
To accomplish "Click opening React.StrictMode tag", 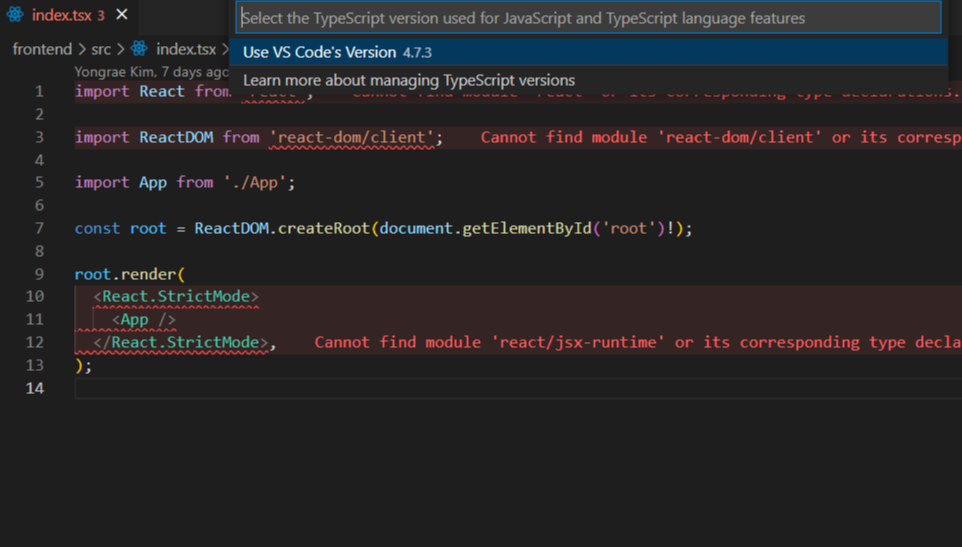I will coord(176,297).
